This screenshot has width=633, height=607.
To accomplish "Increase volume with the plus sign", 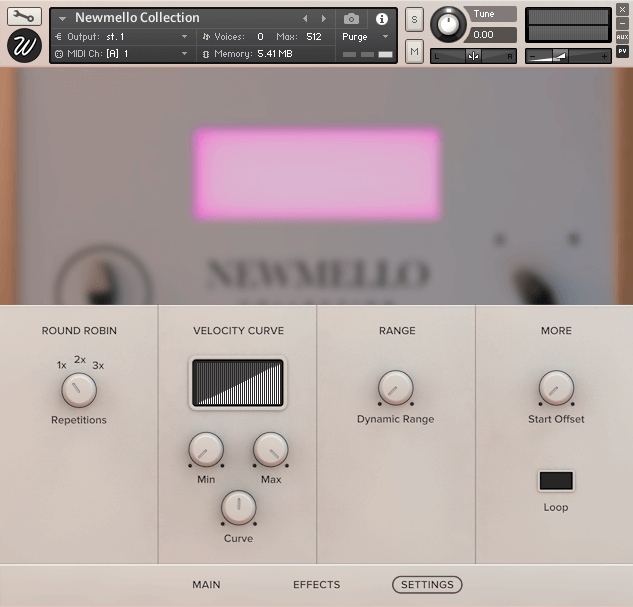I will tap(604, 57).
